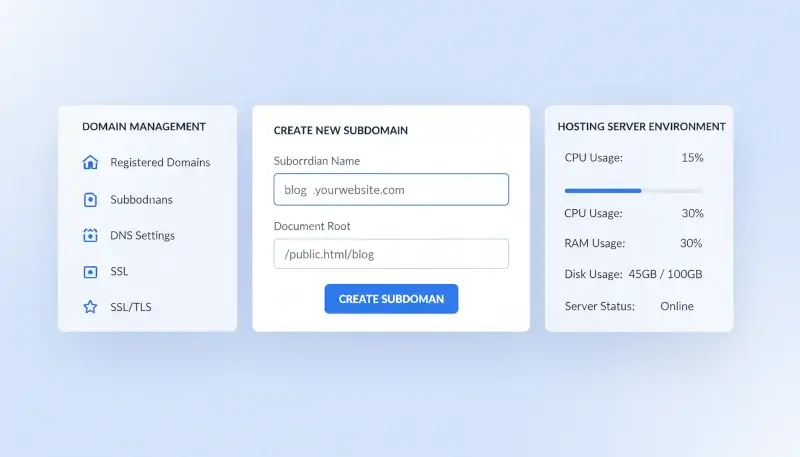Focus the Document Root input field
The width and height of the screenshot is (800, 457).
(x=391, y=254)
